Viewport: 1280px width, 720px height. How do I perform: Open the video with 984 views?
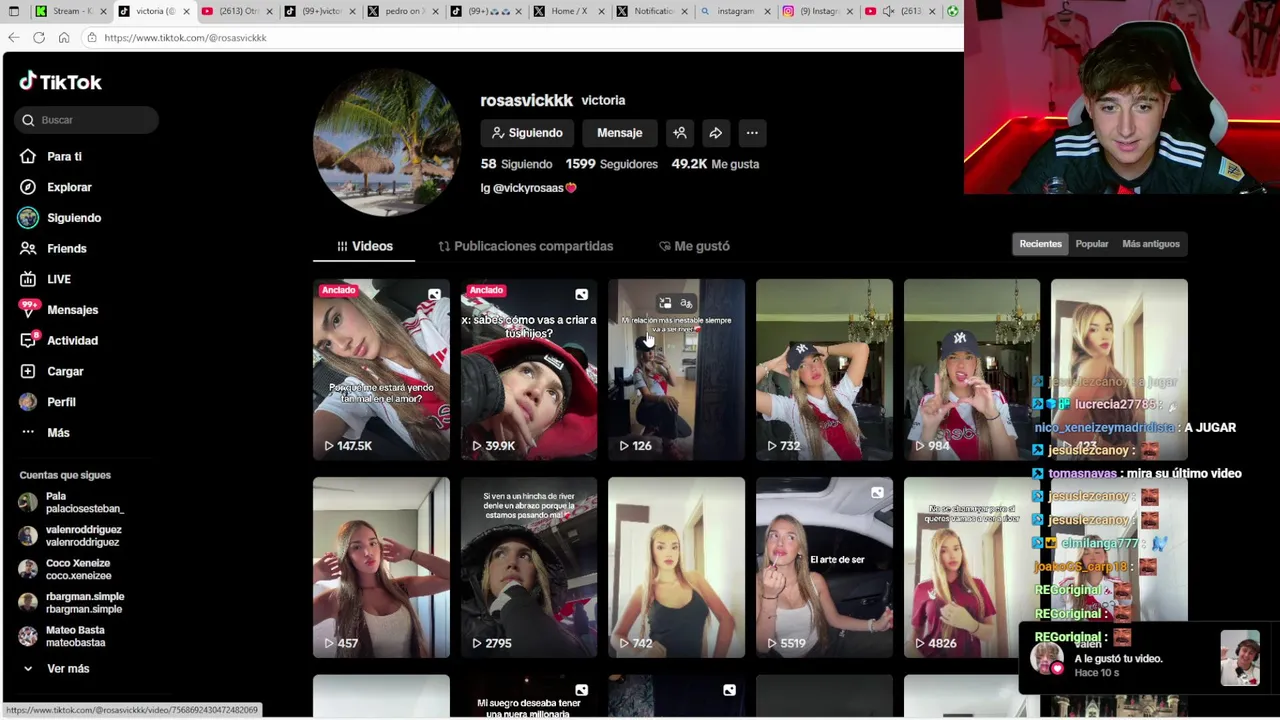[x=972, y=369]
